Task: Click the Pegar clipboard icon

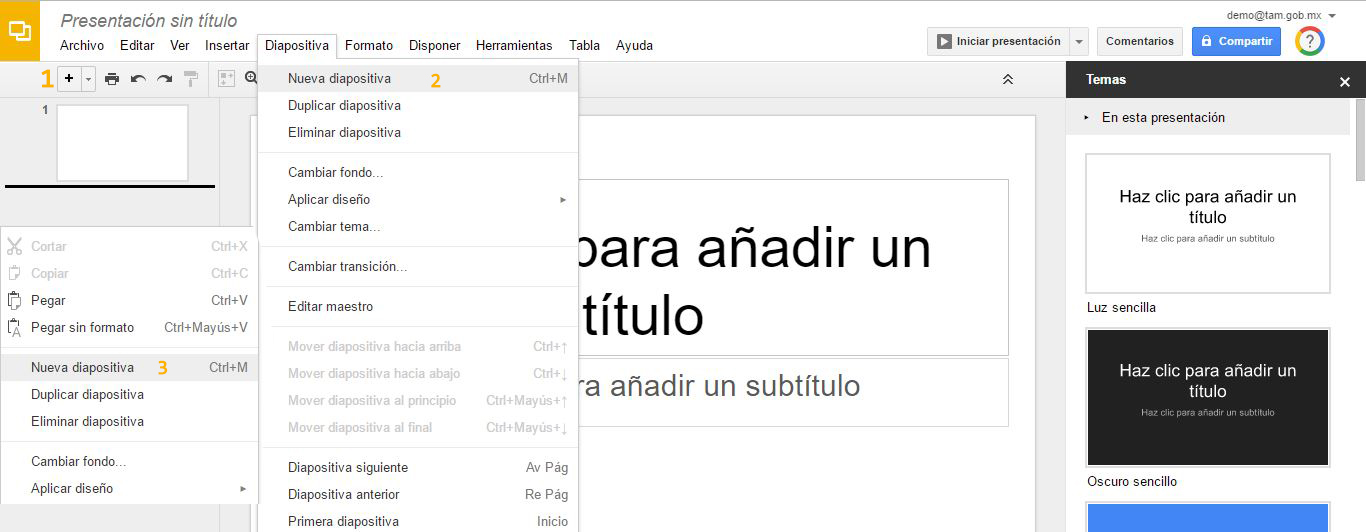Action: tap(14, 300)
